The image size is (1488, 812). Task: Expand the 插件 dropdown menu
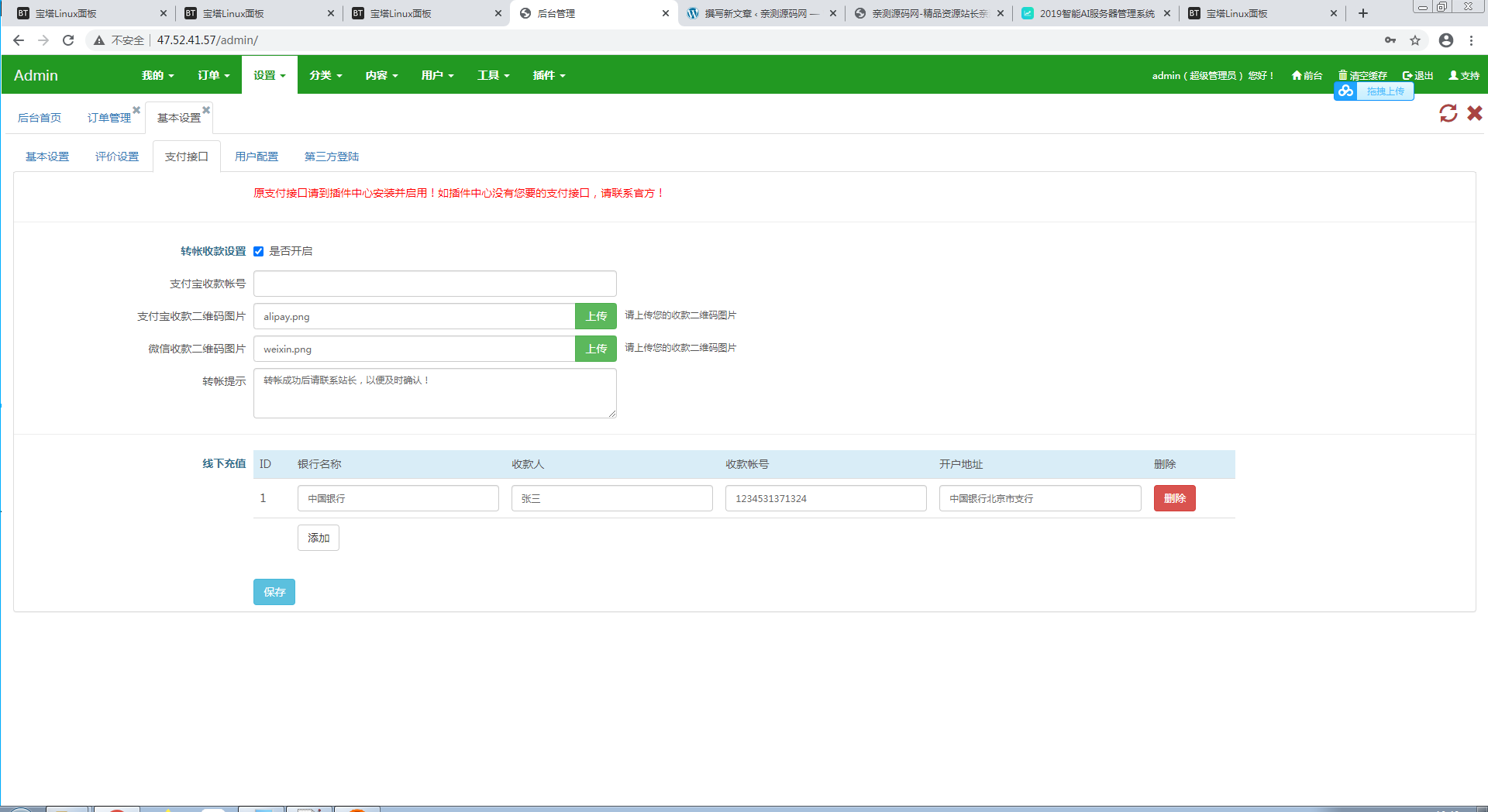[549, 75]
